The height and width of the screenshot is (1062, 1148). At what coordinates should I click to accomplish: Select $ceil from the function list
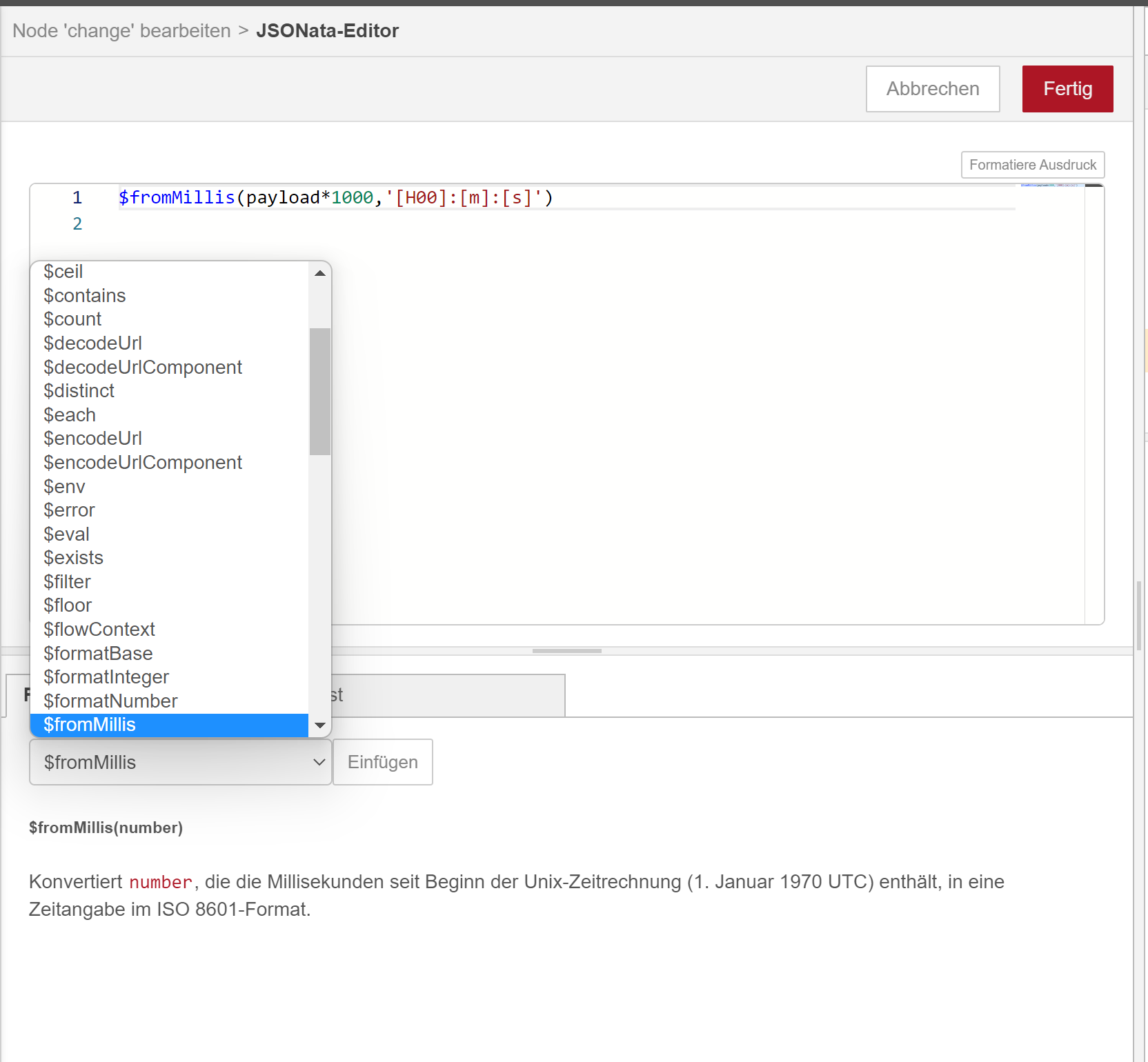click(x=170, y=272)
